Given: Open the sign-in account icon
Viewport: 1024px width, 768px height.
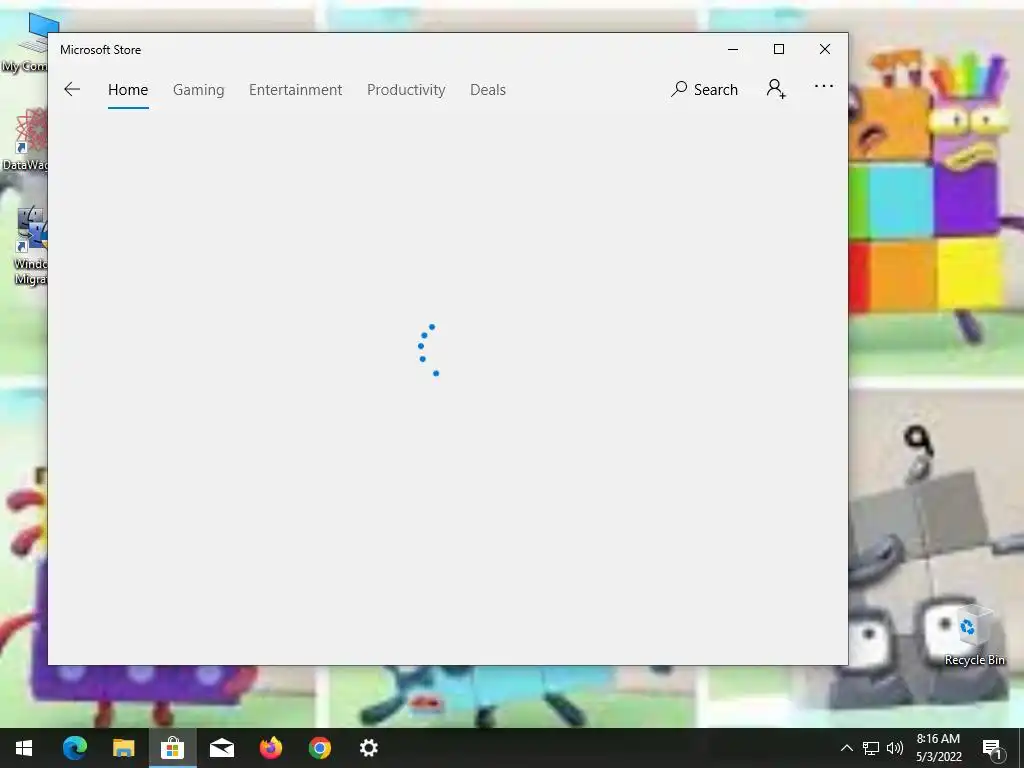Looking at the screenshot, I should pyautogui.click(x=776, y=89).
